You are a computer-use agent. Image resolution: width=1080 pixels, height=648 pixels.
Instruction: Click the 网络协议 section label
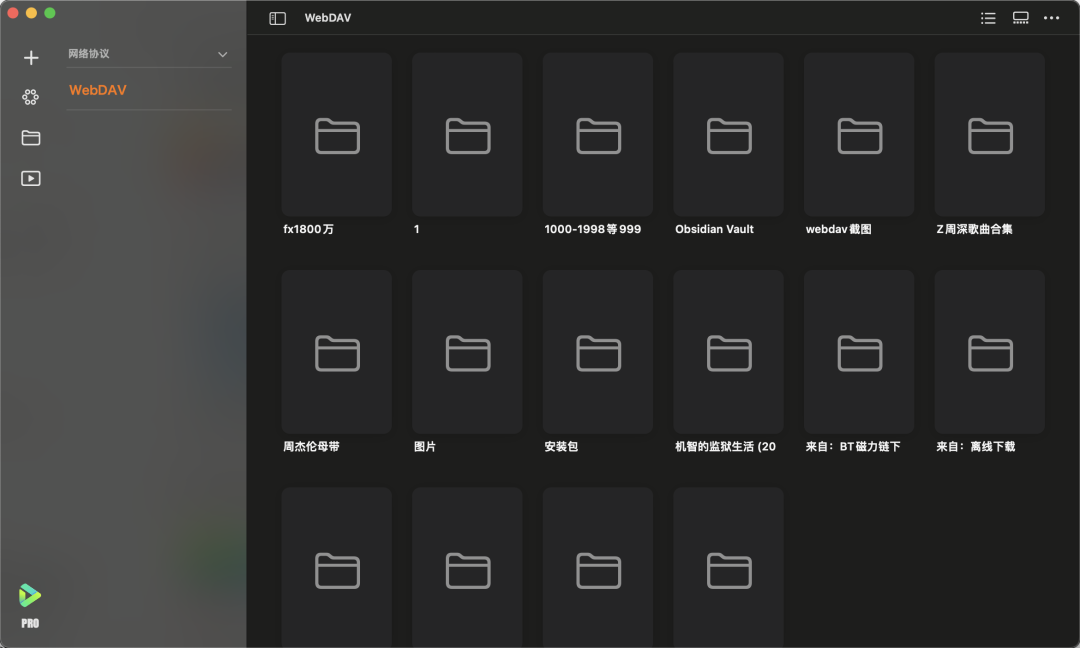(x=89, y=54)
